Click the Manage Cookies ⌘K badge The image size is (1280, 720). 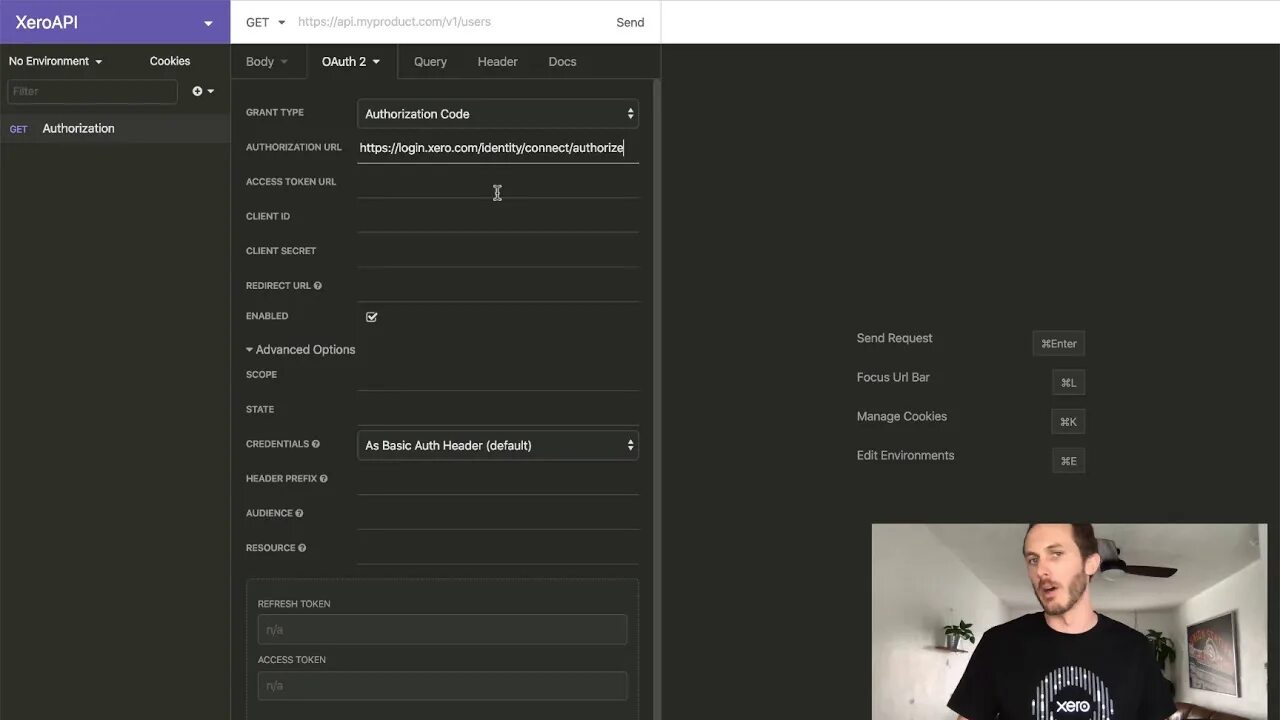(1069, 422)
